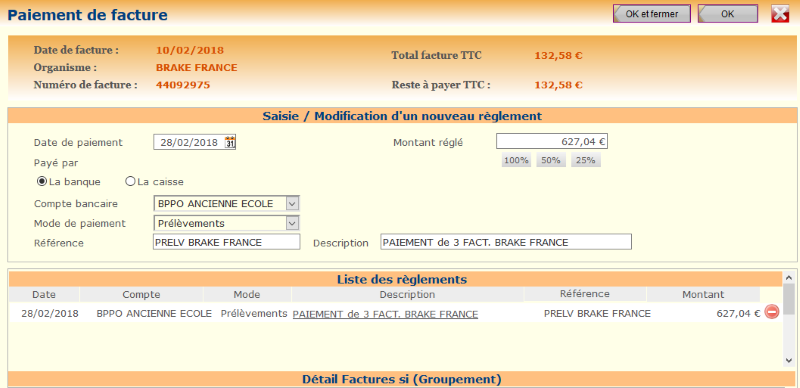Click the Référence column header
This screenshot has height=388, width=800.
[585, 294]
